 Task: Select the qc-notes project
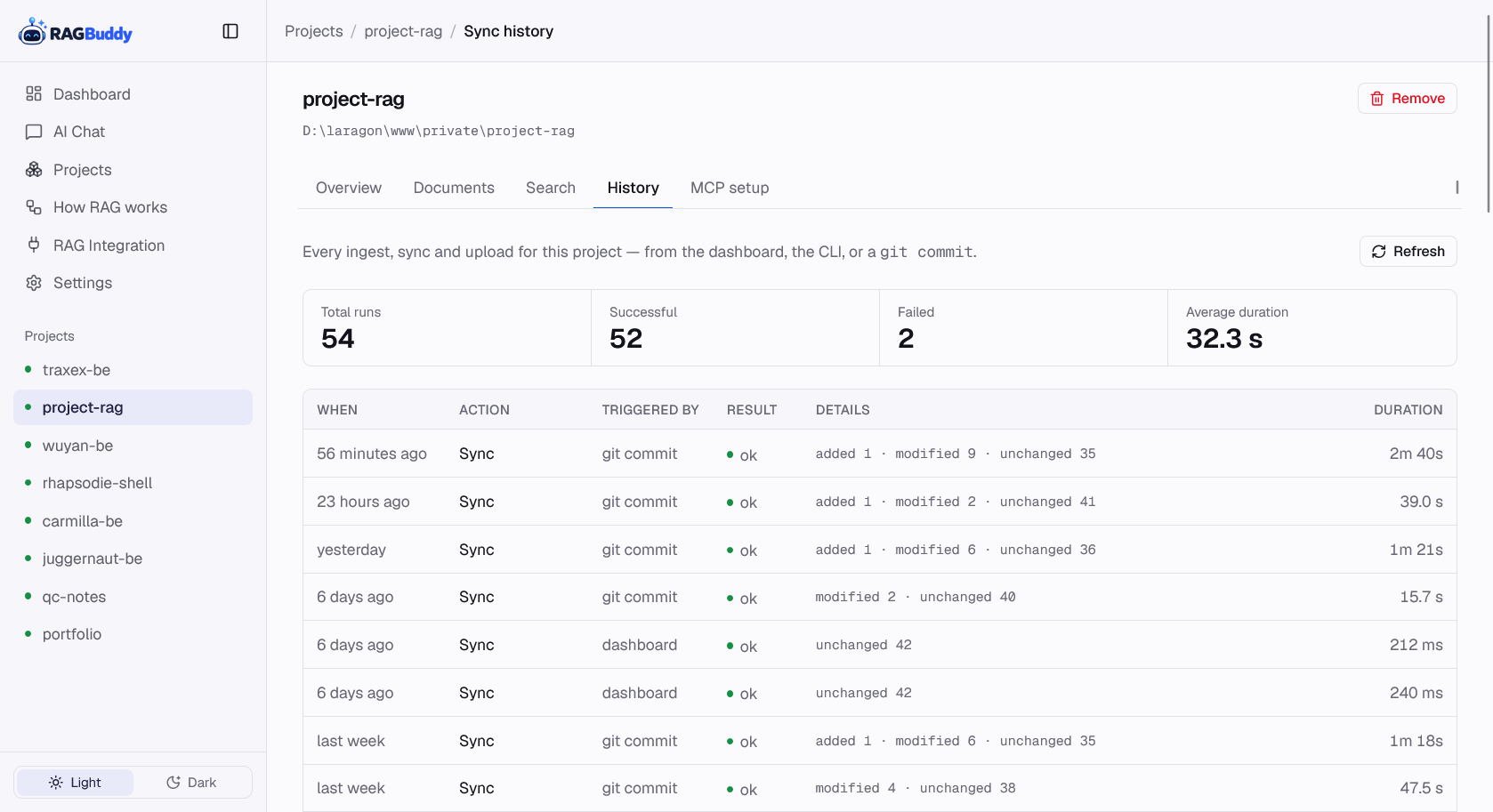pos(133,597)
